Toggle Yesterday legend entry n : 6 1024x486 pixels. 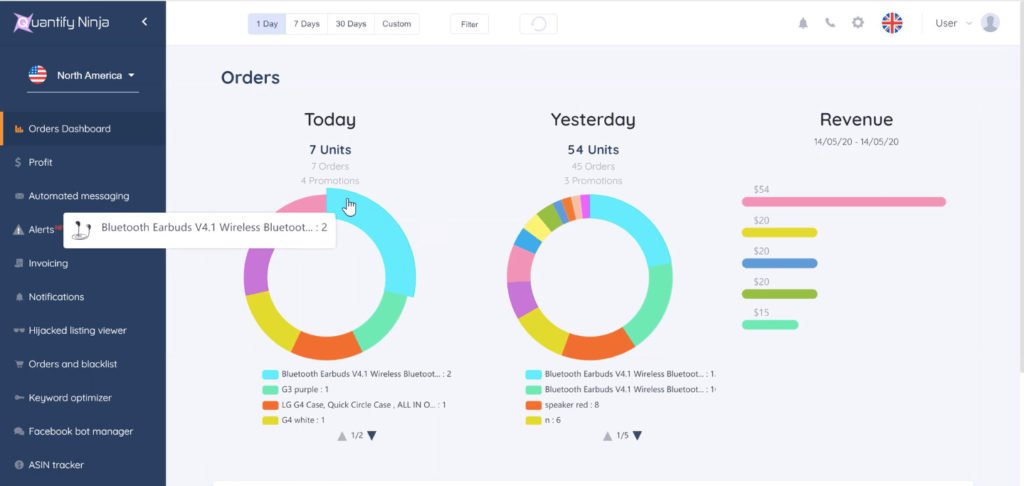click(x=543, y=420)
